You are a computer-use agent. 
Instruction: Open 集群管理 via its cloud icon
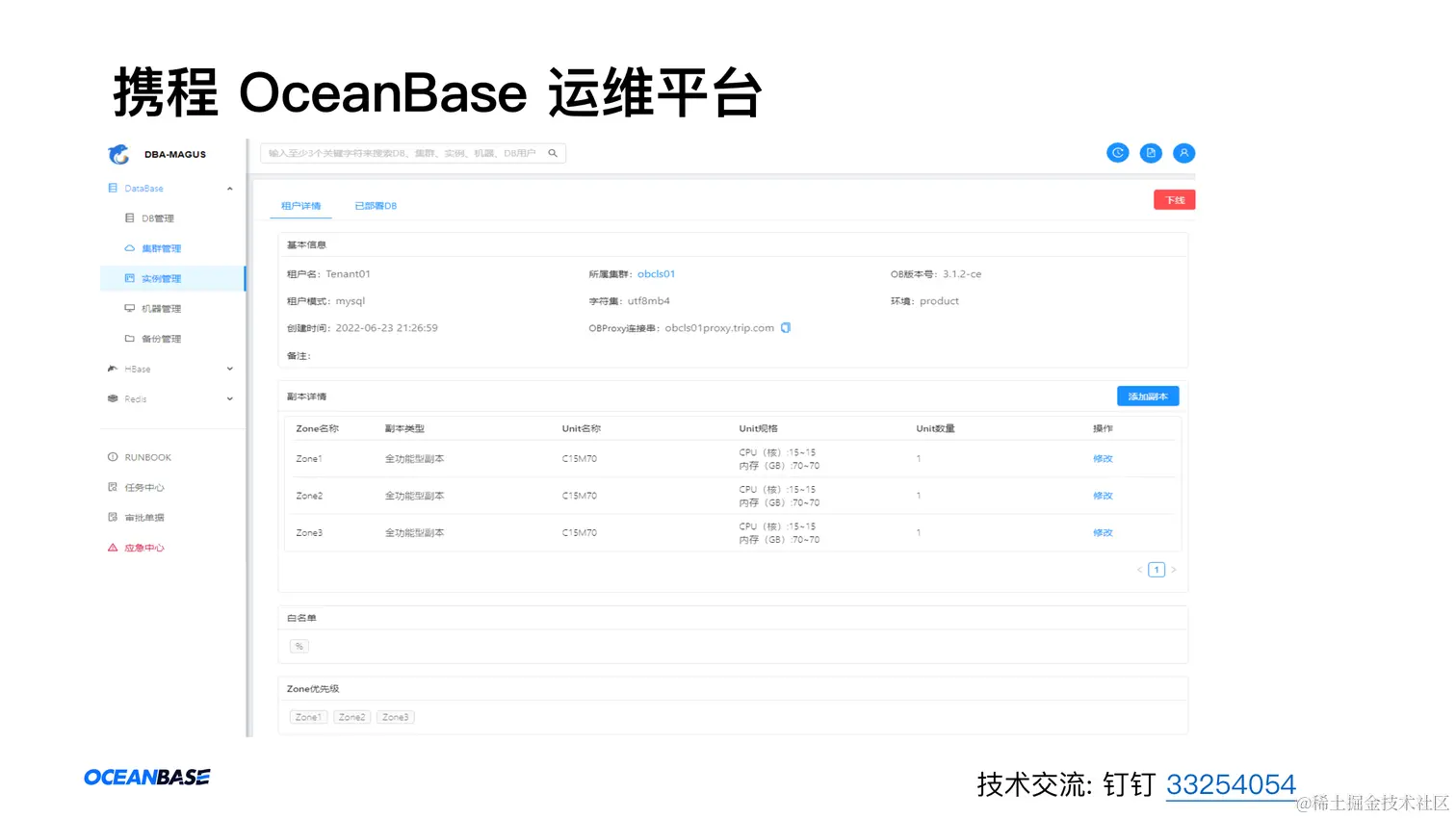click(x=129, y=248)
